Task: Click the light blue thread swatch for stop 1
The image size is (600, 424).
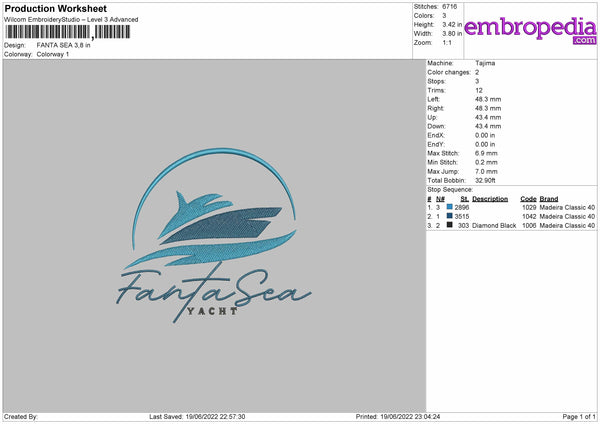Action: [449, 207]
